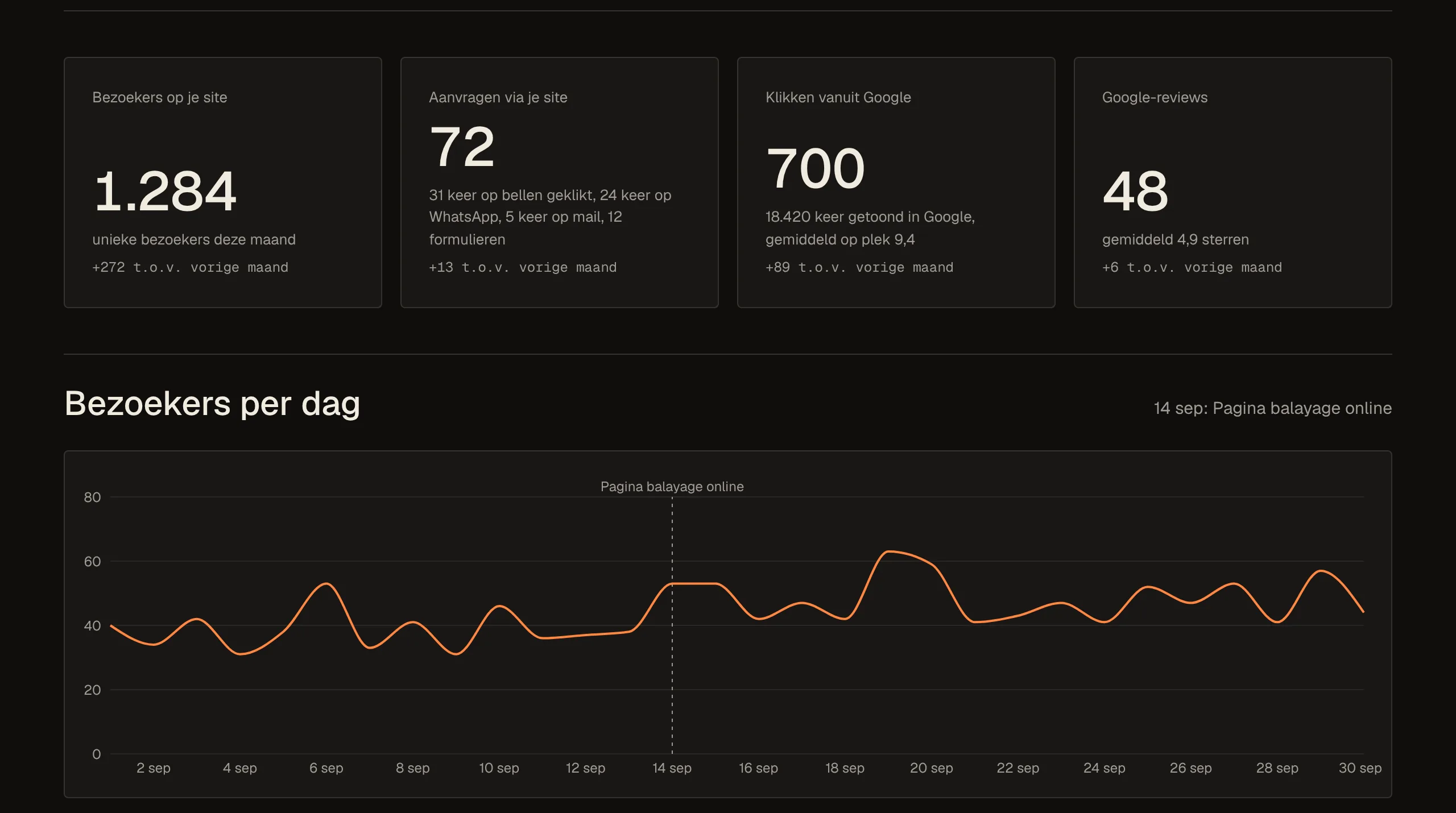
Task: Click the '2 sep' axis label
Action: pos(154,768)
